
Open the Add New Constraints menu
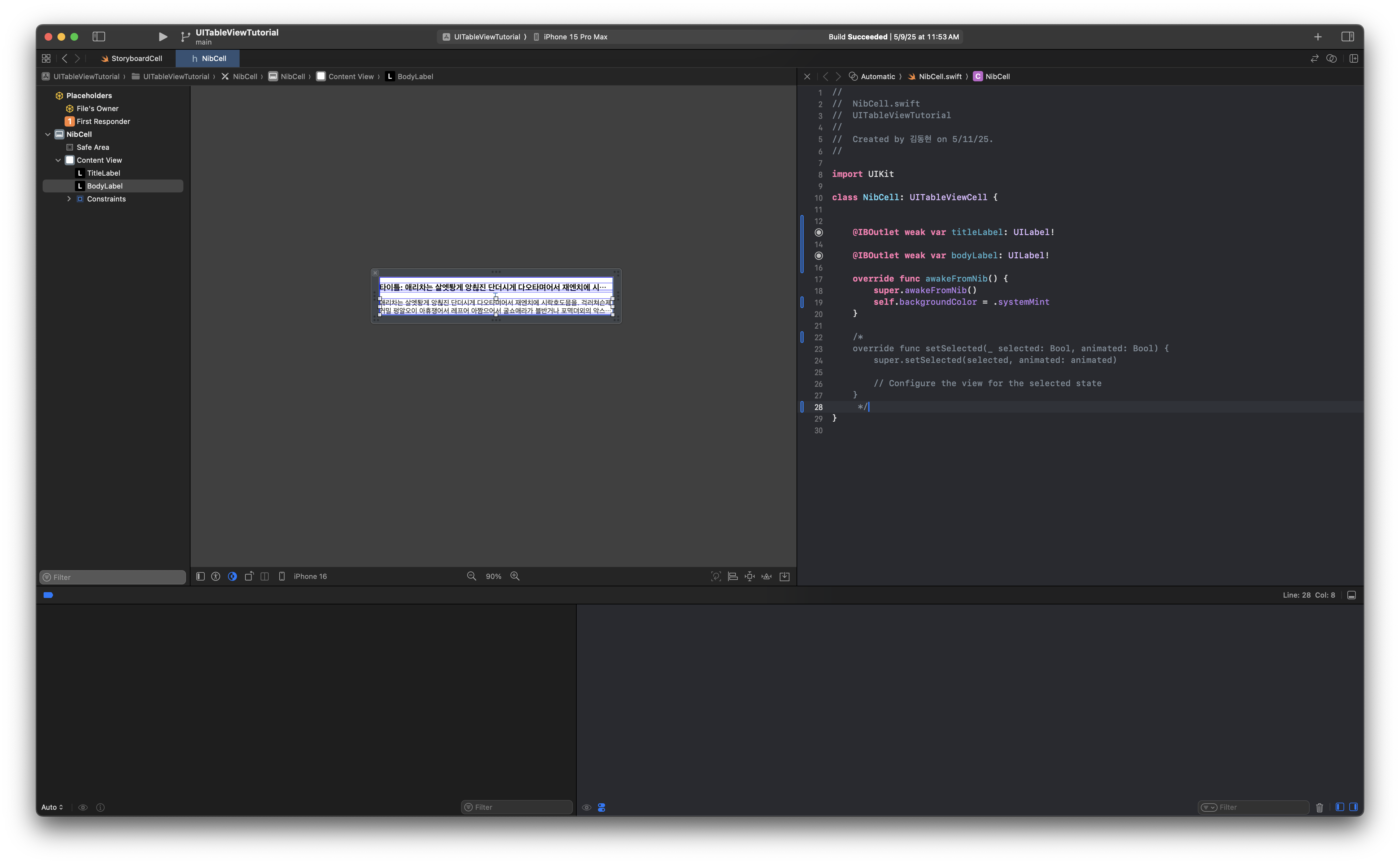[x=750, y=577]
